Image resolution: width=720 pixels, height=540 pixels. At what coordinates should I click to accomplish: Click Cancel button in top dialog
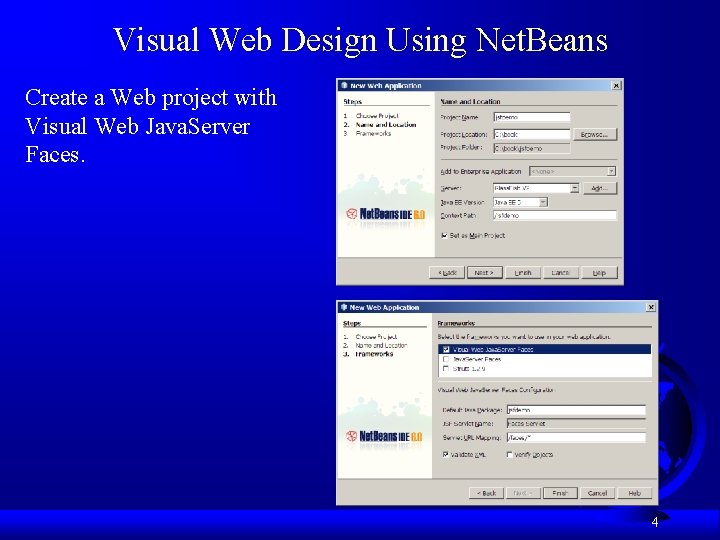click(x=560, y=272)
